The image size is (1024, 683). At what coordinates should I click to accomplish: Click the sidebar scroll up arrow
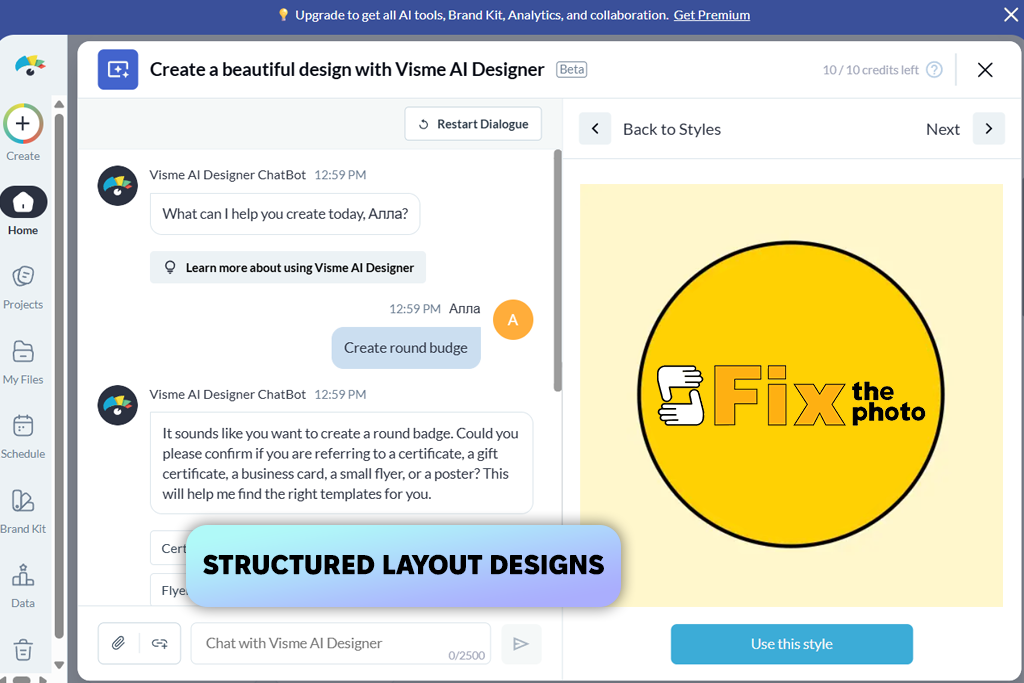tap(59, 104)
